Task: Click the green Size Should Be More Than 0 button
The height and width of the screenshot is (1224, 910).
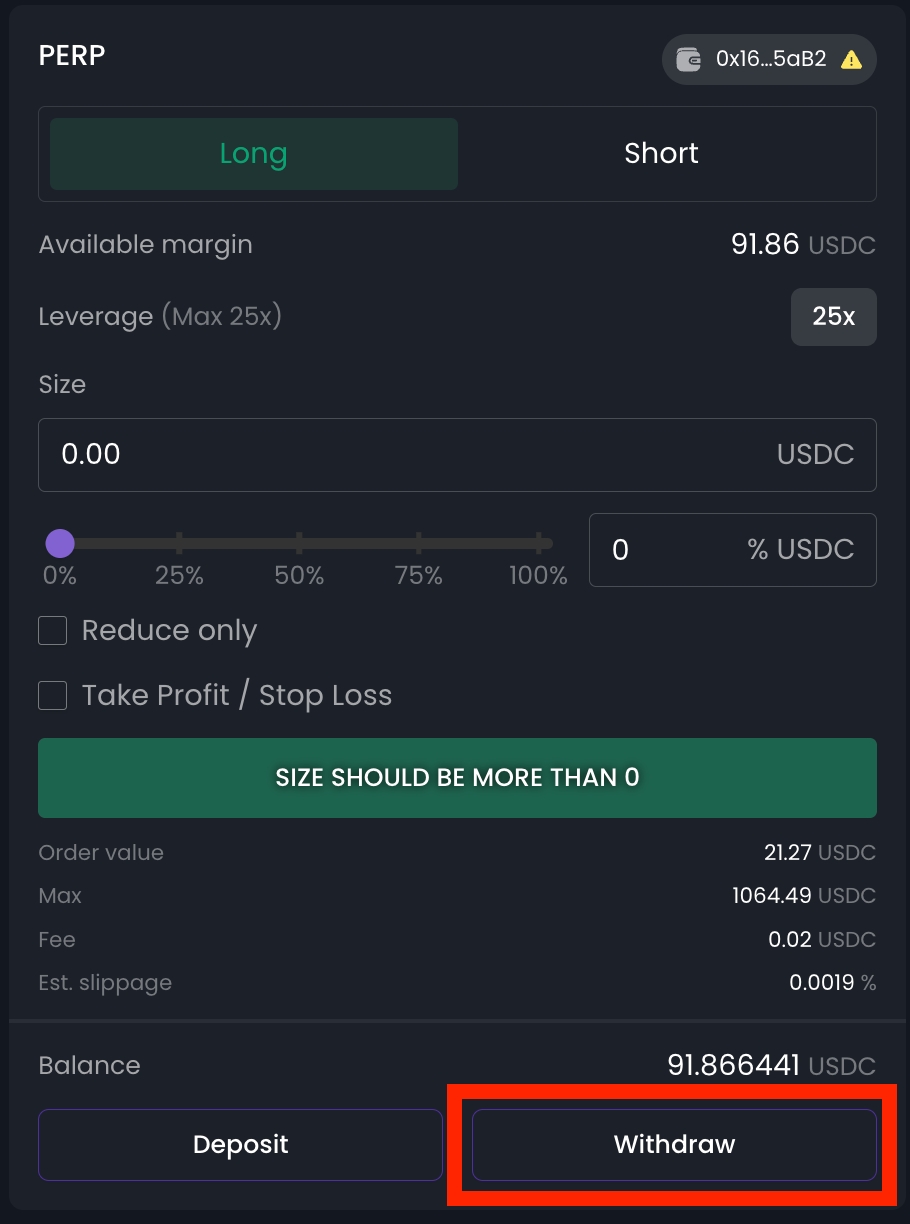Action: click(x=457, y=778)
